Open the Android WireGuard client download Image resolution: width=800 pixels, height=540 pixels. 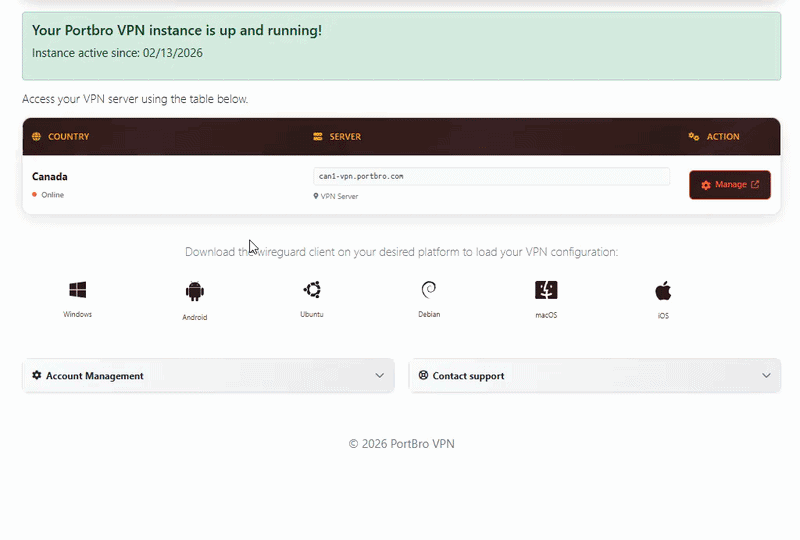point(195,291)
